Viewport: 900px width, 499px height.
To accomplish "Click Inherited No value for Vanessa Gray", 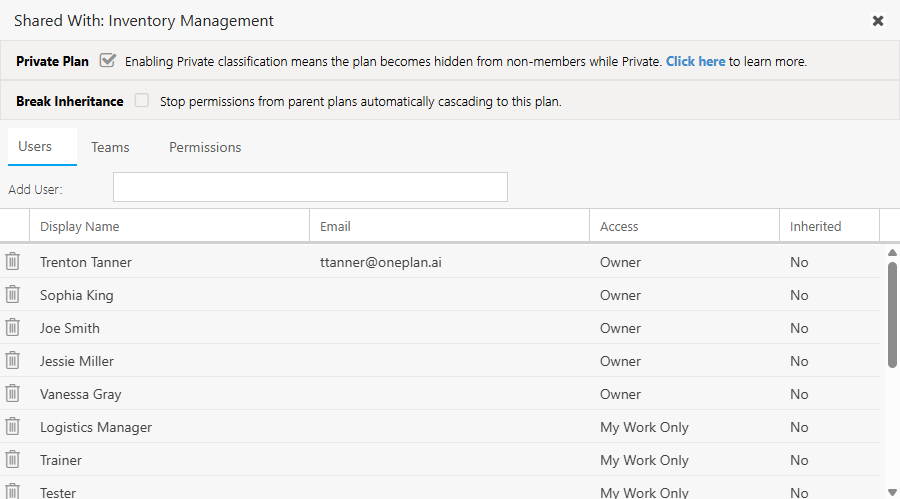I will (799, 394).
